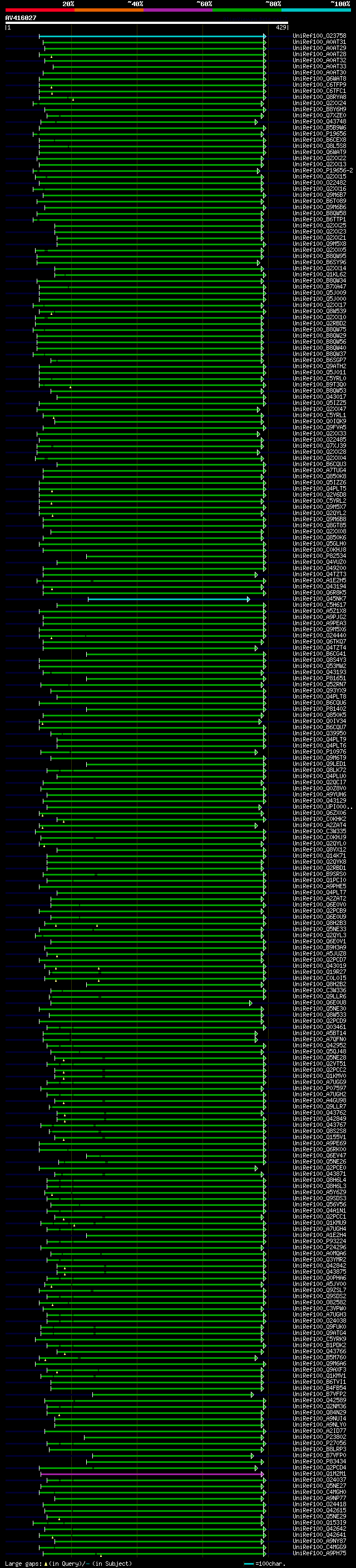
Task: Open hit UniRef100_Q45NK7
Action: [x=319, y=600]
